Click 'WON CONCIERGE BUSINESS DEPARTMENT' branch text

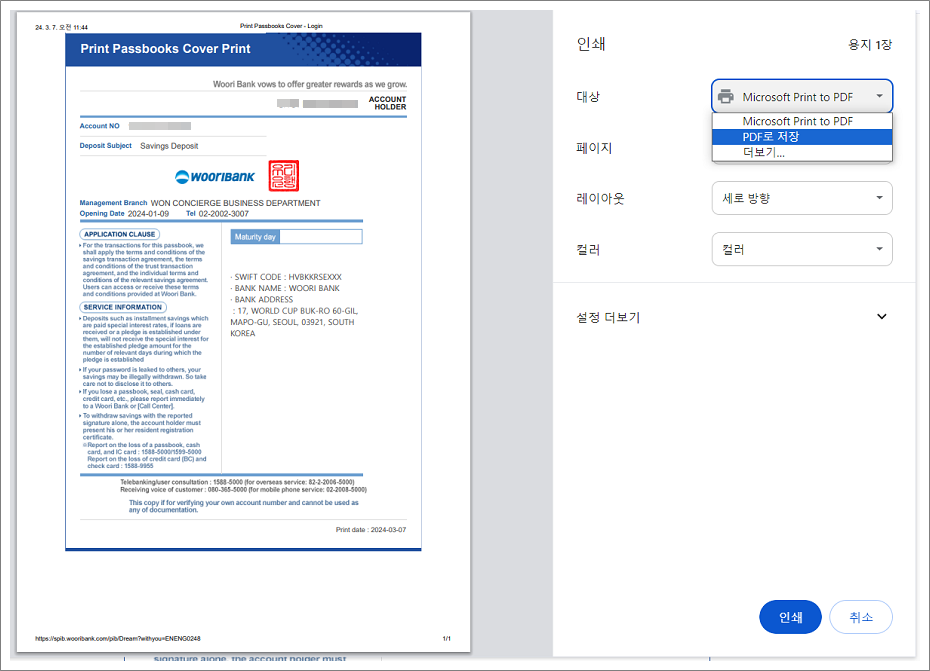click(x=235, y=203)
